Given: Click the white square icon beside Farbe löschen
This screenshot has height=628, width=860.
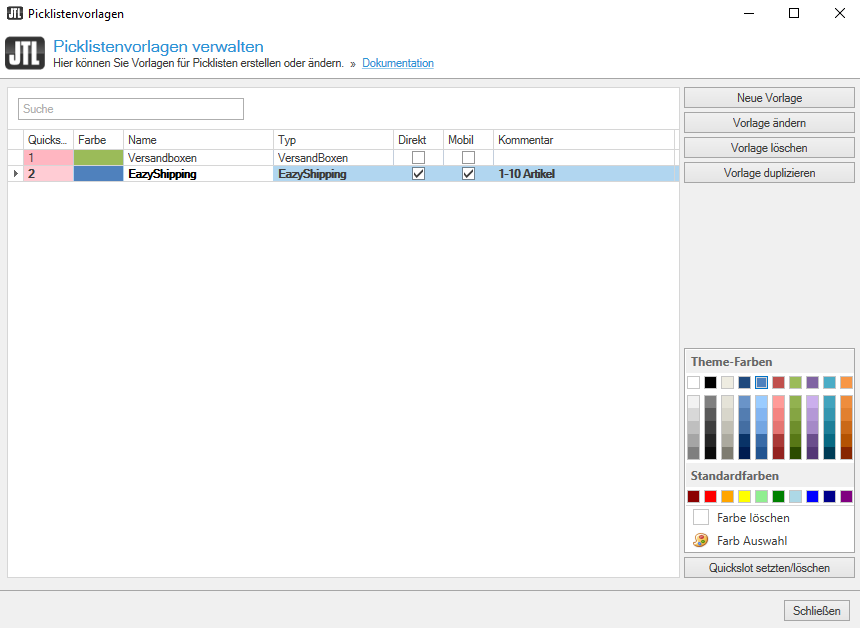Looking at the screenshot, I should [x=698, y=517].
